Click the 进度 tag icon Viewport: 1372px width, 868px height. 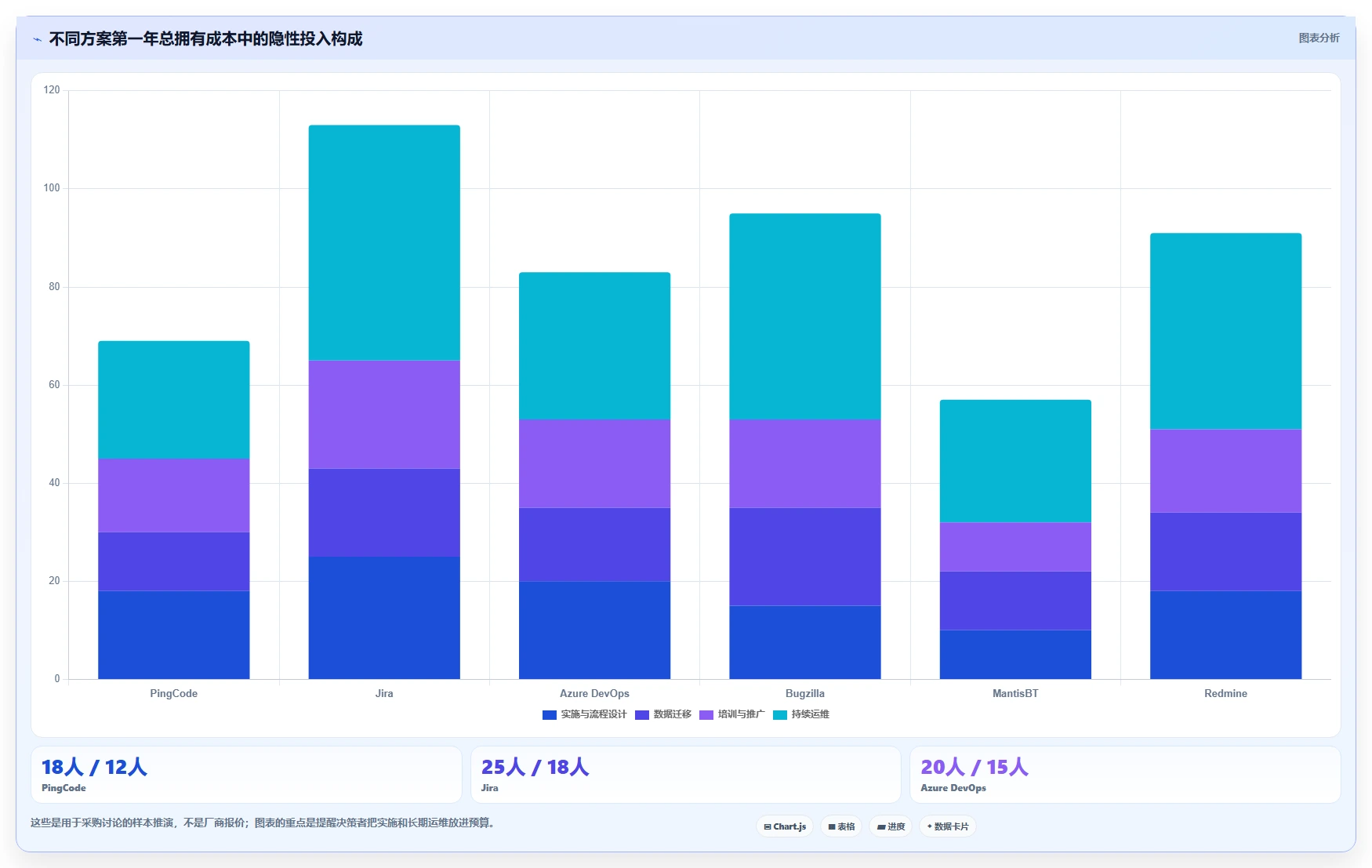coord(881,826)
